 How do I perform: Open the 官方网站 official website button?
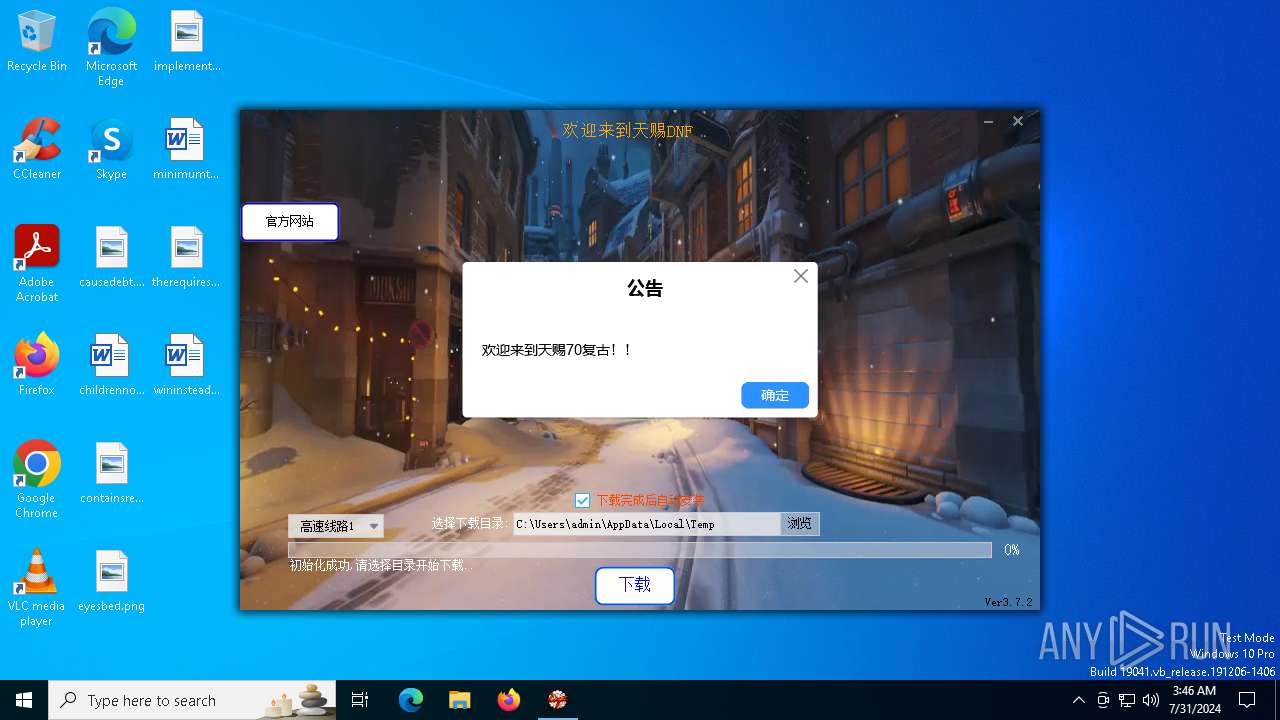coord(290,222)
